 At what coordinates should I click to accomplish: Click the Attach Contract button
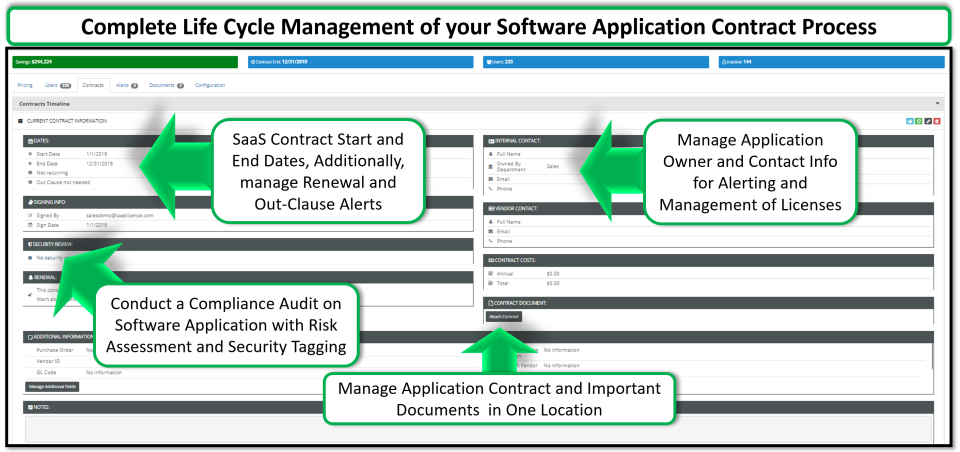[x=504, y=317]
